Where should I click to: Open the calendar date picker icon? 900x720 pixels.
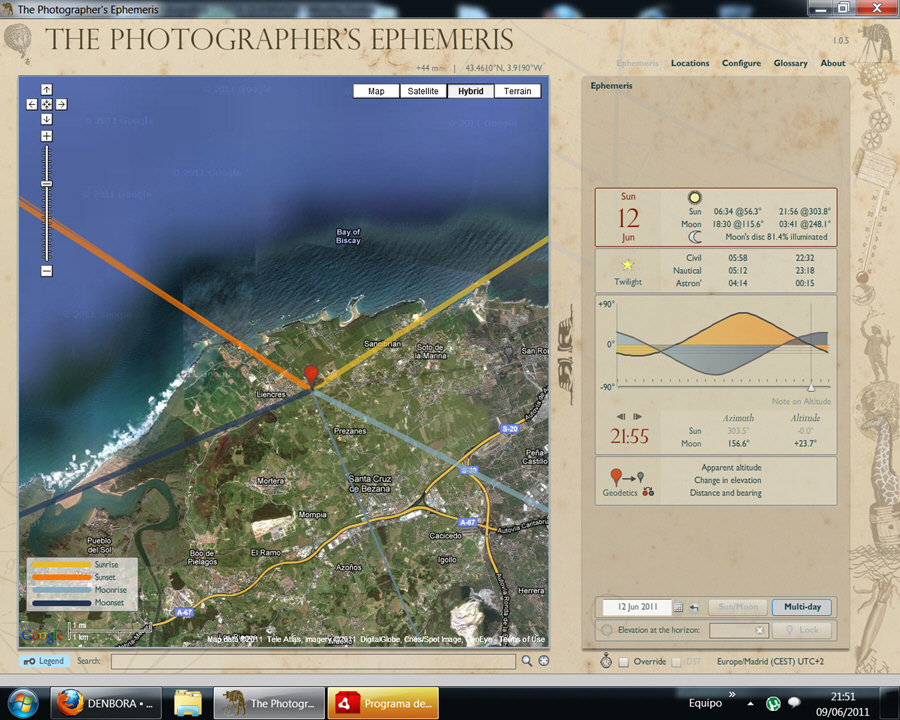coord(678,607)
